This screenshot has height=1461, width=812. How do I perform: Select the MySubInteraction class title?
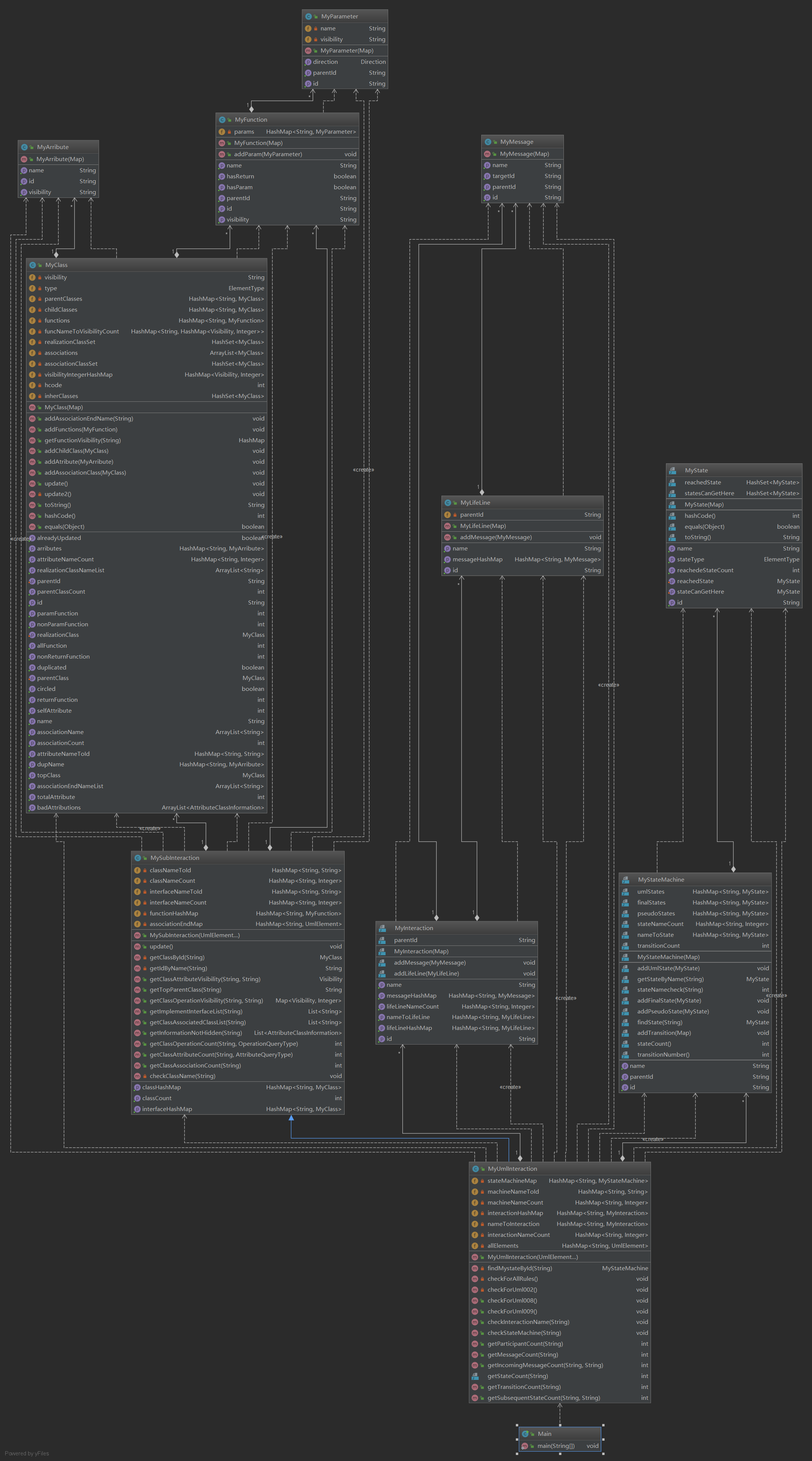[175, 858]
